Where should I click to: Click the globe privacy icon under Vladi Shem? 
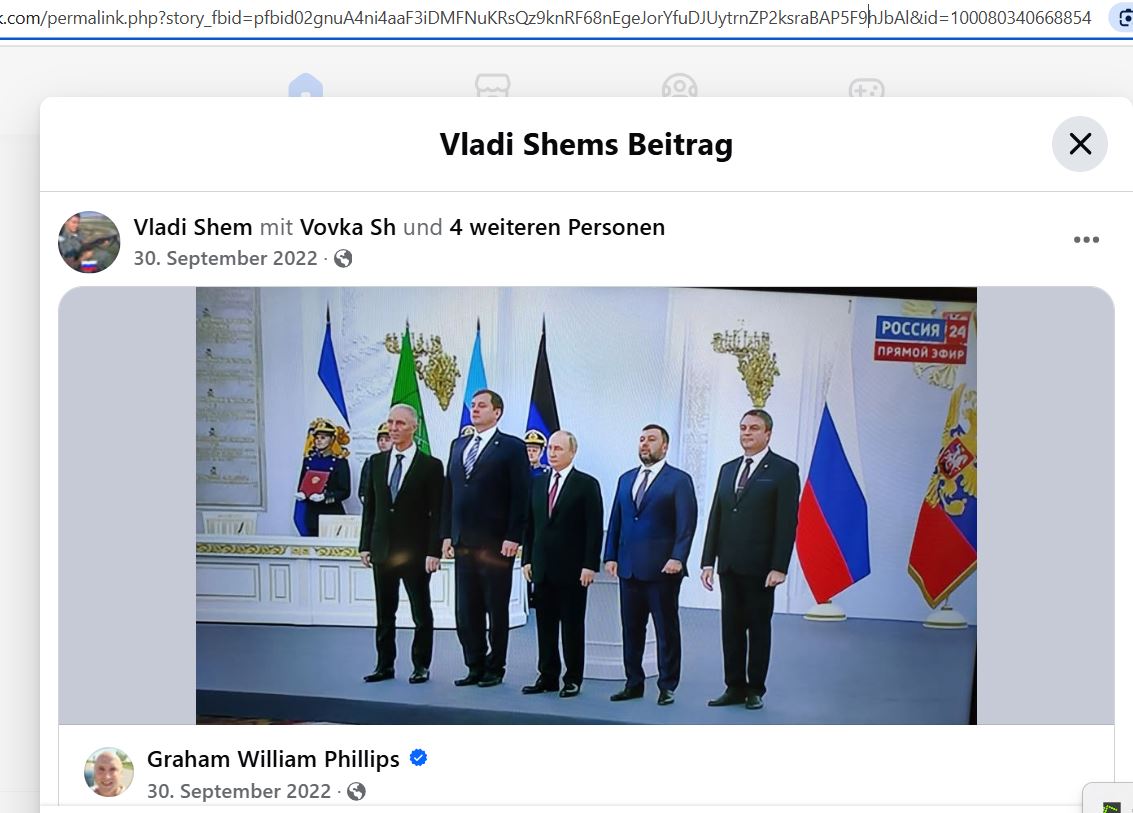pos(343,259)
